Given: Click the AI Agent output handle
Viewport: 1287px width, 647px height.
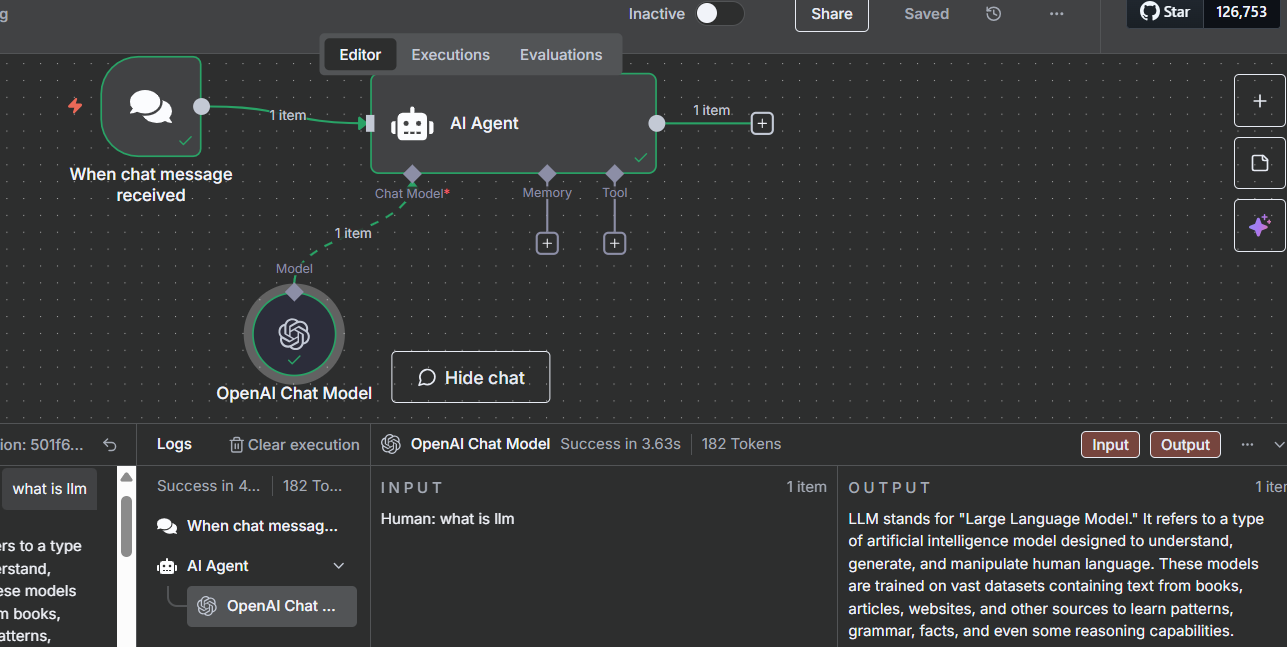Looking at the screenshot, I should click(656, 123).
